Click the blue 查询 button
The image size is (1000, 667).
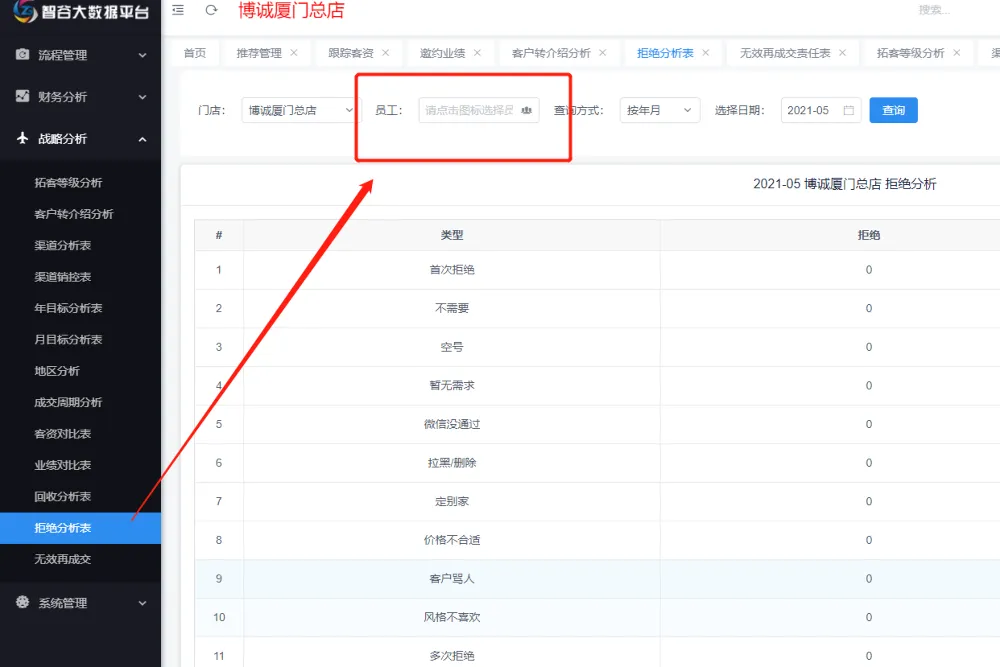point(893,111)
